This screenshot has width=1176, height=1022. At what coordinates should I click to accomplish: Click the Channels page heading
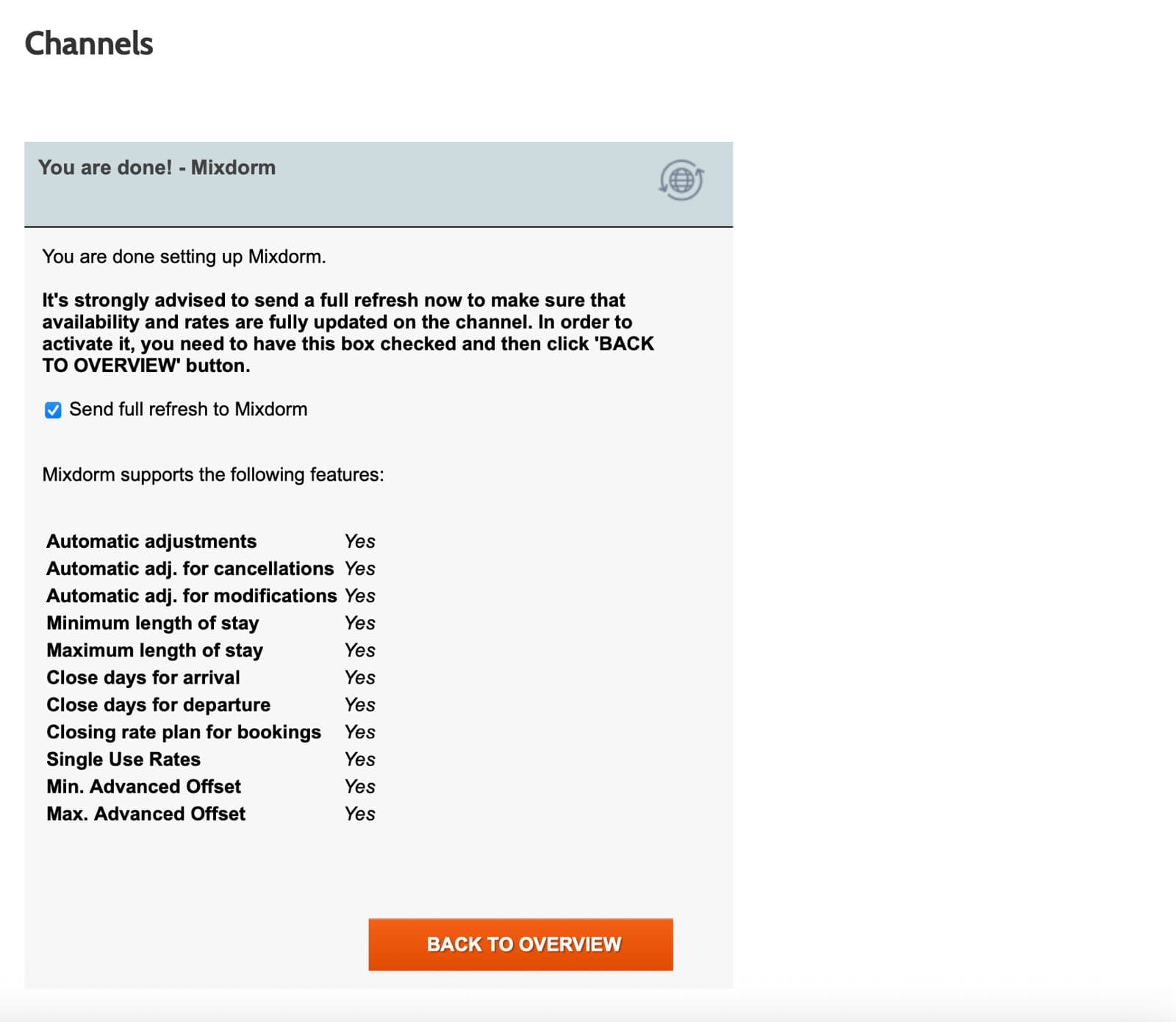tap(89, 43)
